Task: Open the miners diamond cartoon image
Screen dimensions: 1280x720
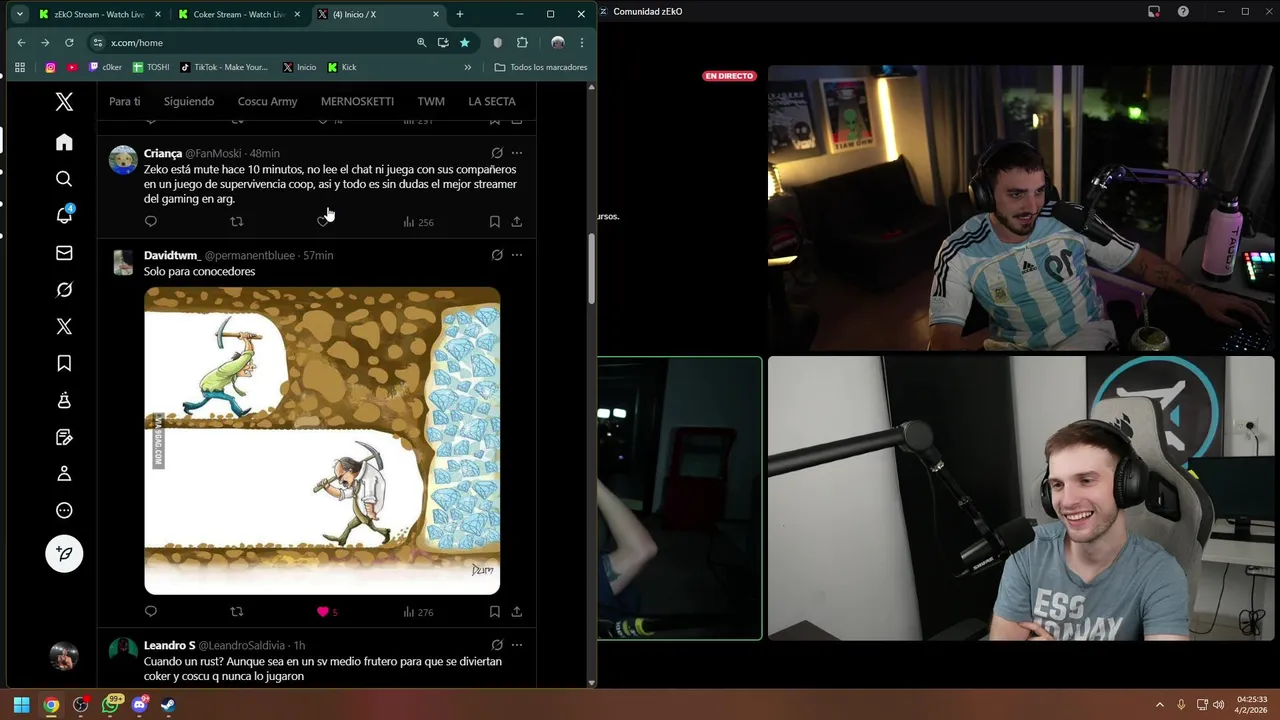Action: tap(322, 440)
